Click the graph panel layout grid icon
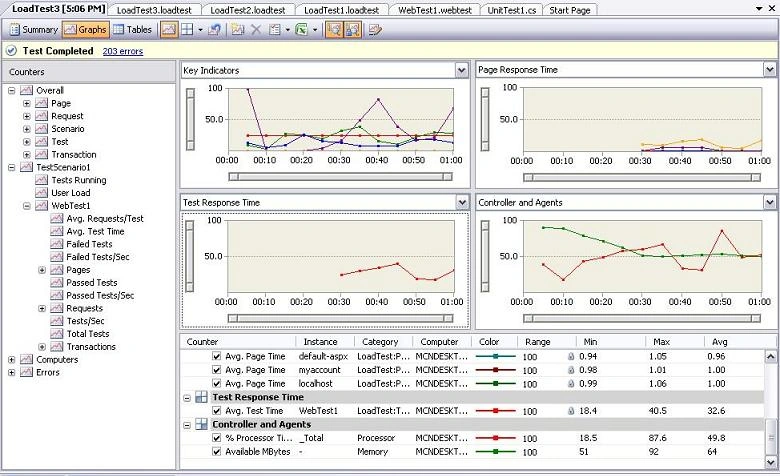 coord(187,30)
